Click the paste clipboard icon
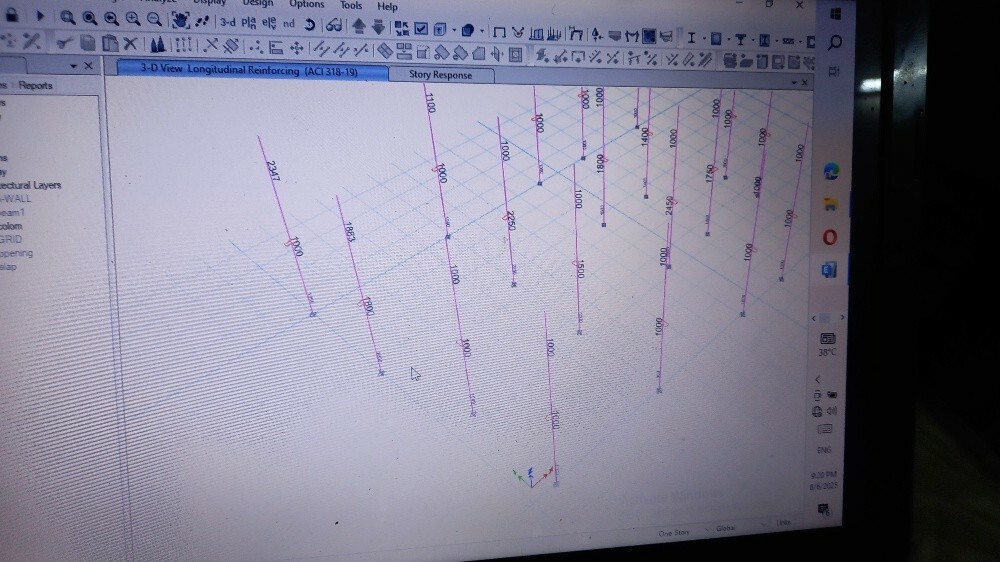 point(110,43)
